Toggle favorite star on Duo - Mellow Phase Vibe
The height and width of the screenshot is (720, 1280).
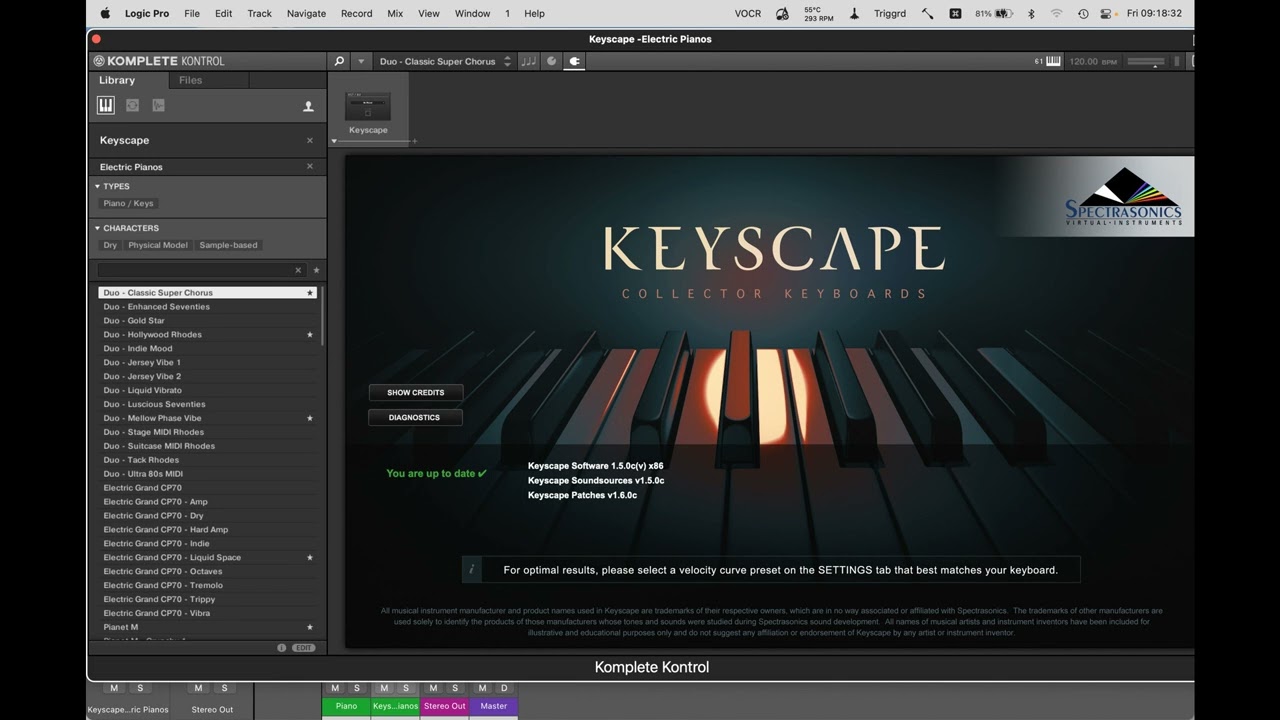[x=310, y=418]
